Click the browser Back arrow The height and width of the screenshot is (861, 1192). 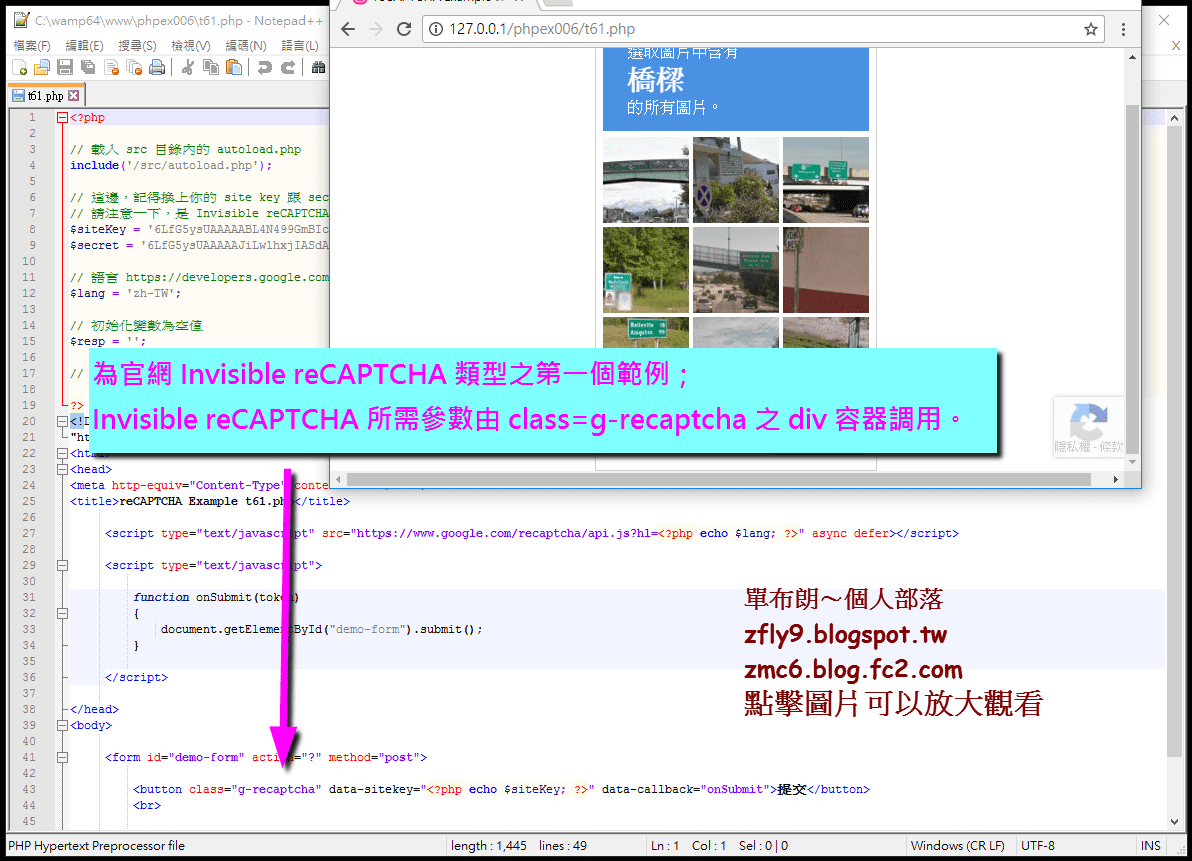(348, 29)
